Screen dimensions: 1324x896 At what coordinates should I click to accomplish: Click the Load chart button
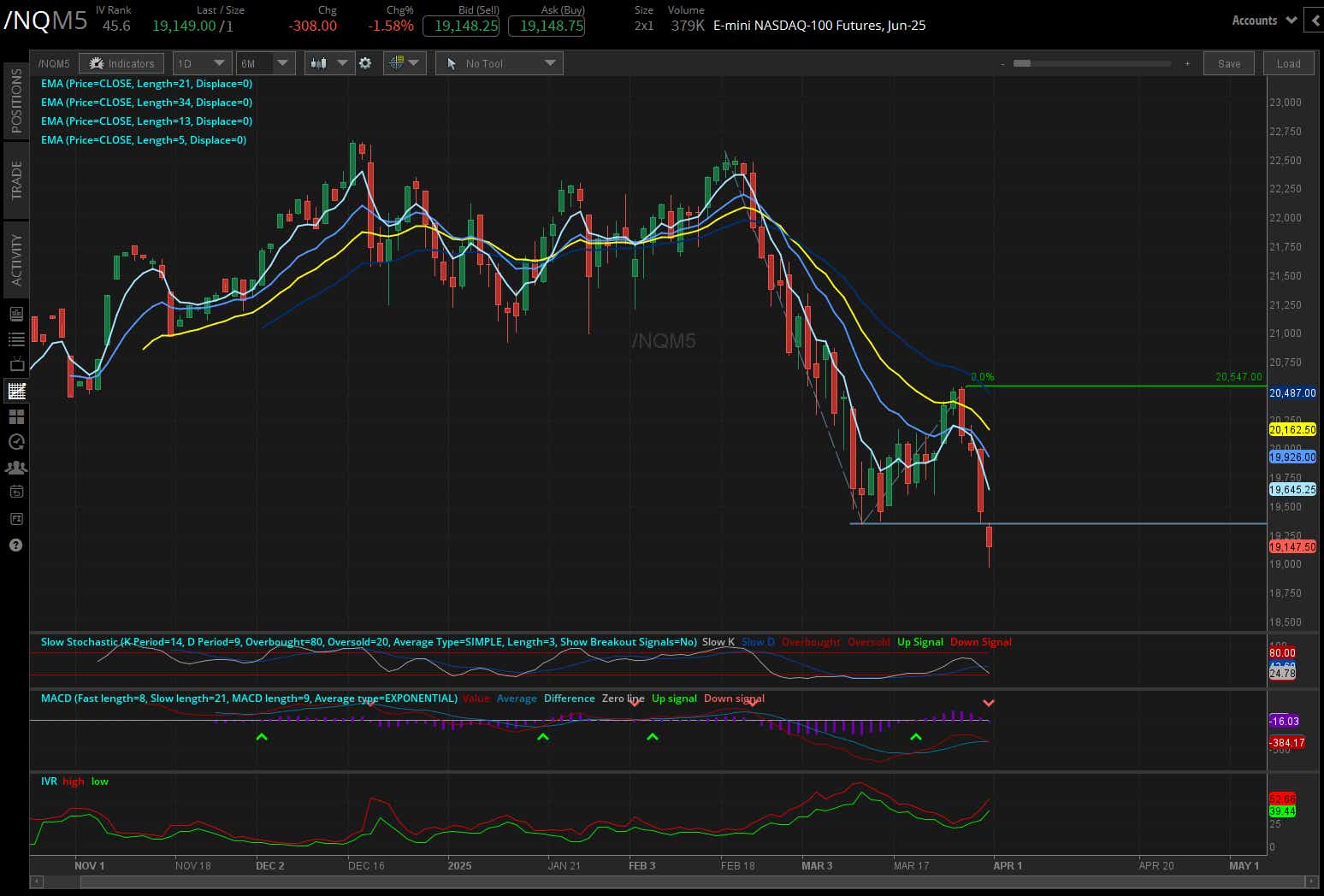tap(1288, 62)
